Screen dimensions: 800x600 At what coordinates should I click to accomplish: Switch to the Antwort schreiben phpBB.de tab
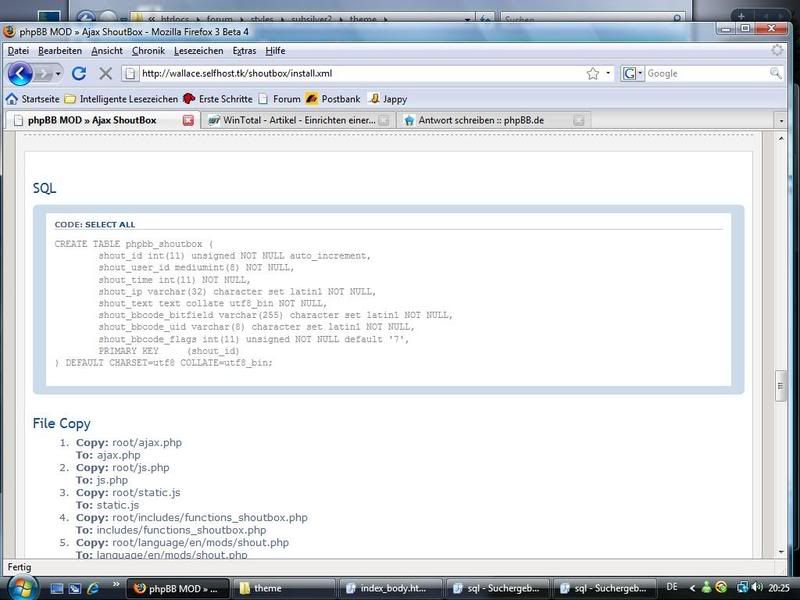pos(494,120)
